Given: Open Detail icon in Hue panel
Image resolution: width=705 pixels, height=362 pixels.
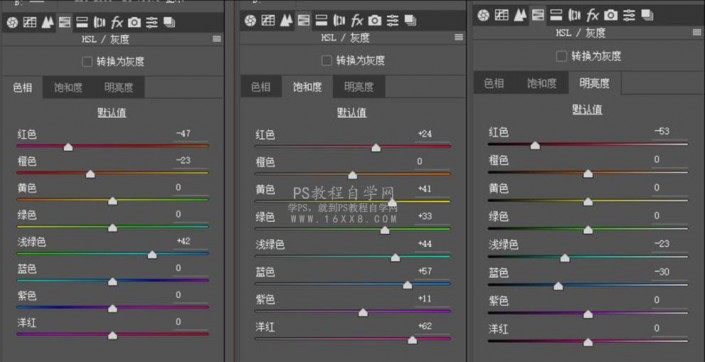Looking at the screenshot, I should pyautogui.click(x=47, y=22).
